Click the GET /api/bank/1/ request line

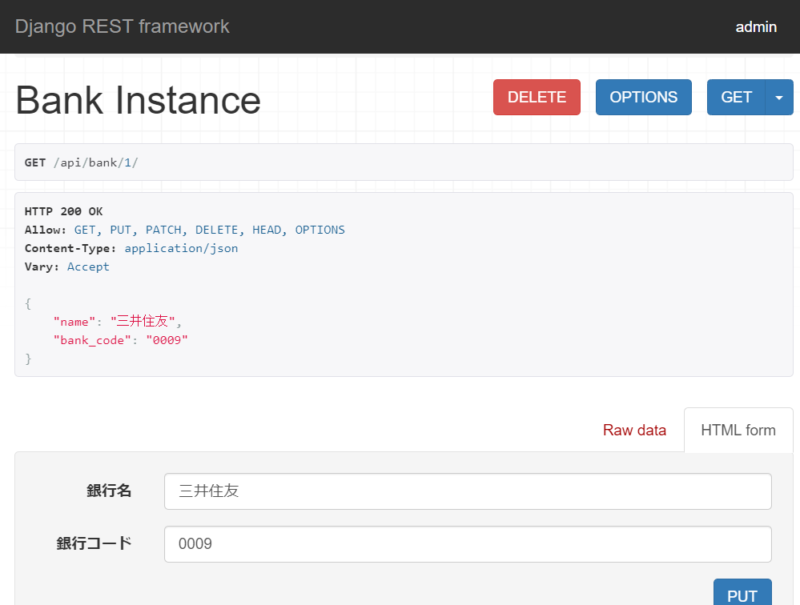click(x=81, y=162)
